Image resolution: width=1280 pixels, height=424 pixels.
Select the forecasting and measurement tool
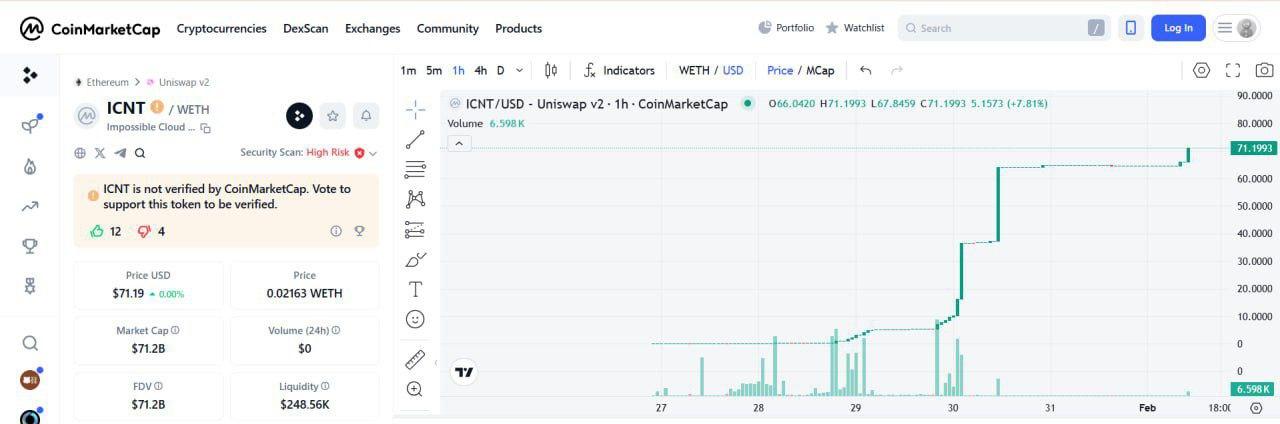[x=415, y=229]
